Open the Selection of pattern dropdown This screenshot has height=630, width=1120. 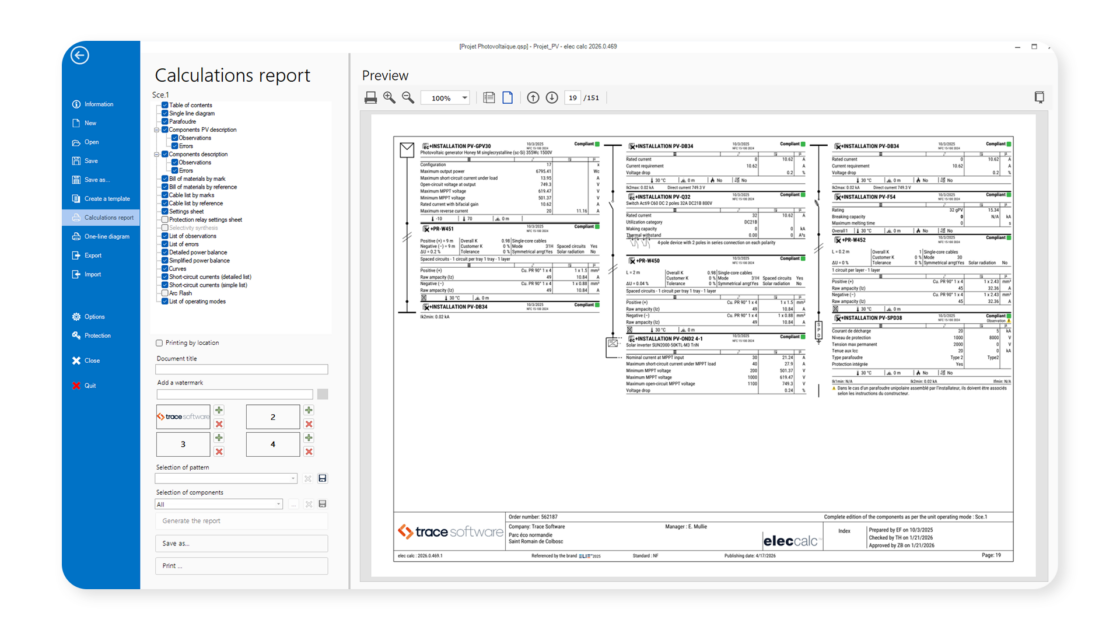292,479
